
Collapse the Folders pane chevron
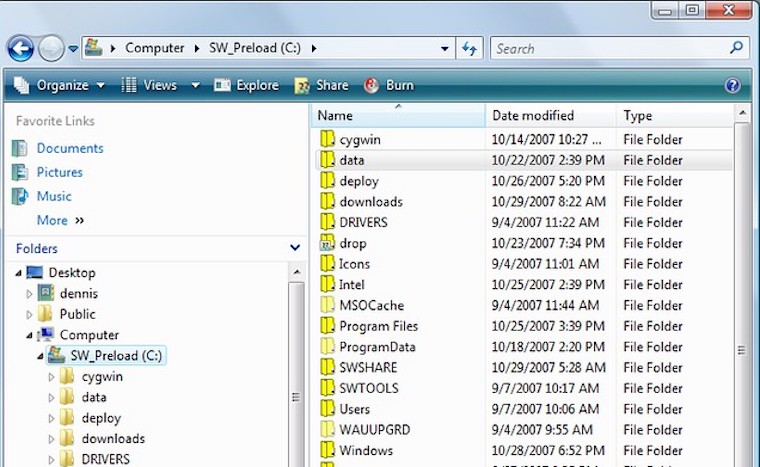point(295,248)
